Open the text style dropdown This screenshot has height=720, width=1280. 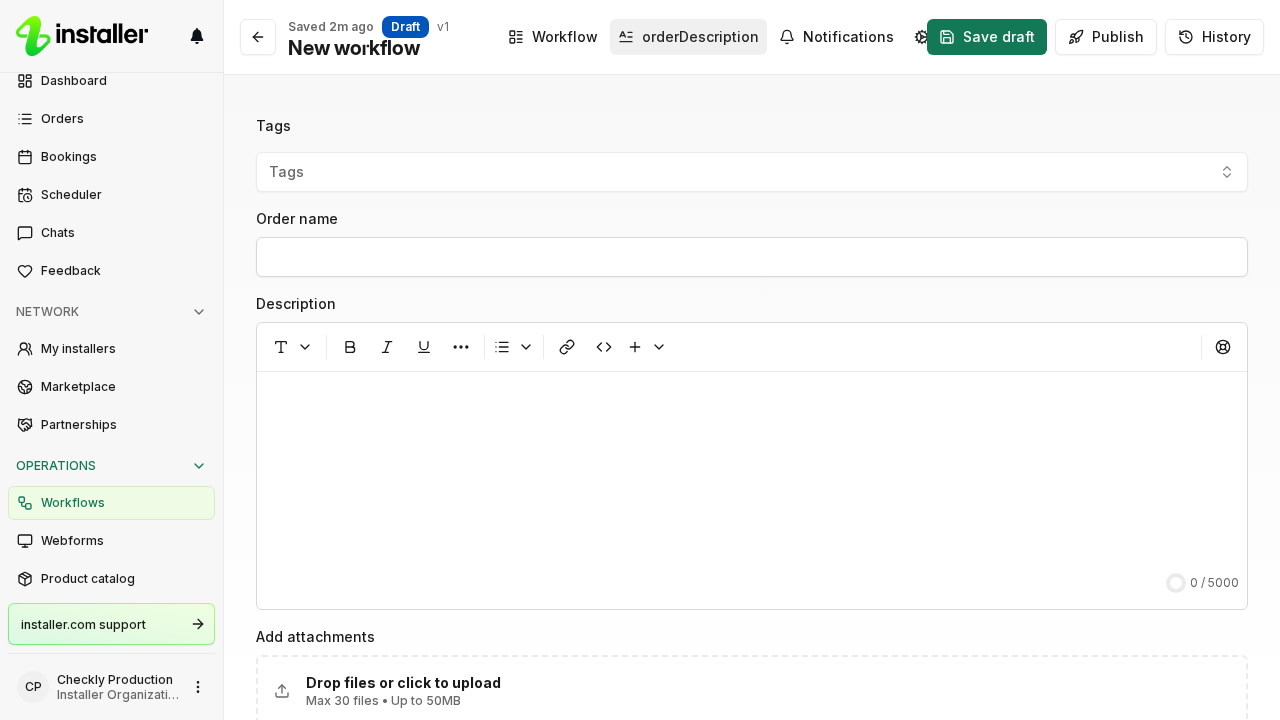[293, 347]
